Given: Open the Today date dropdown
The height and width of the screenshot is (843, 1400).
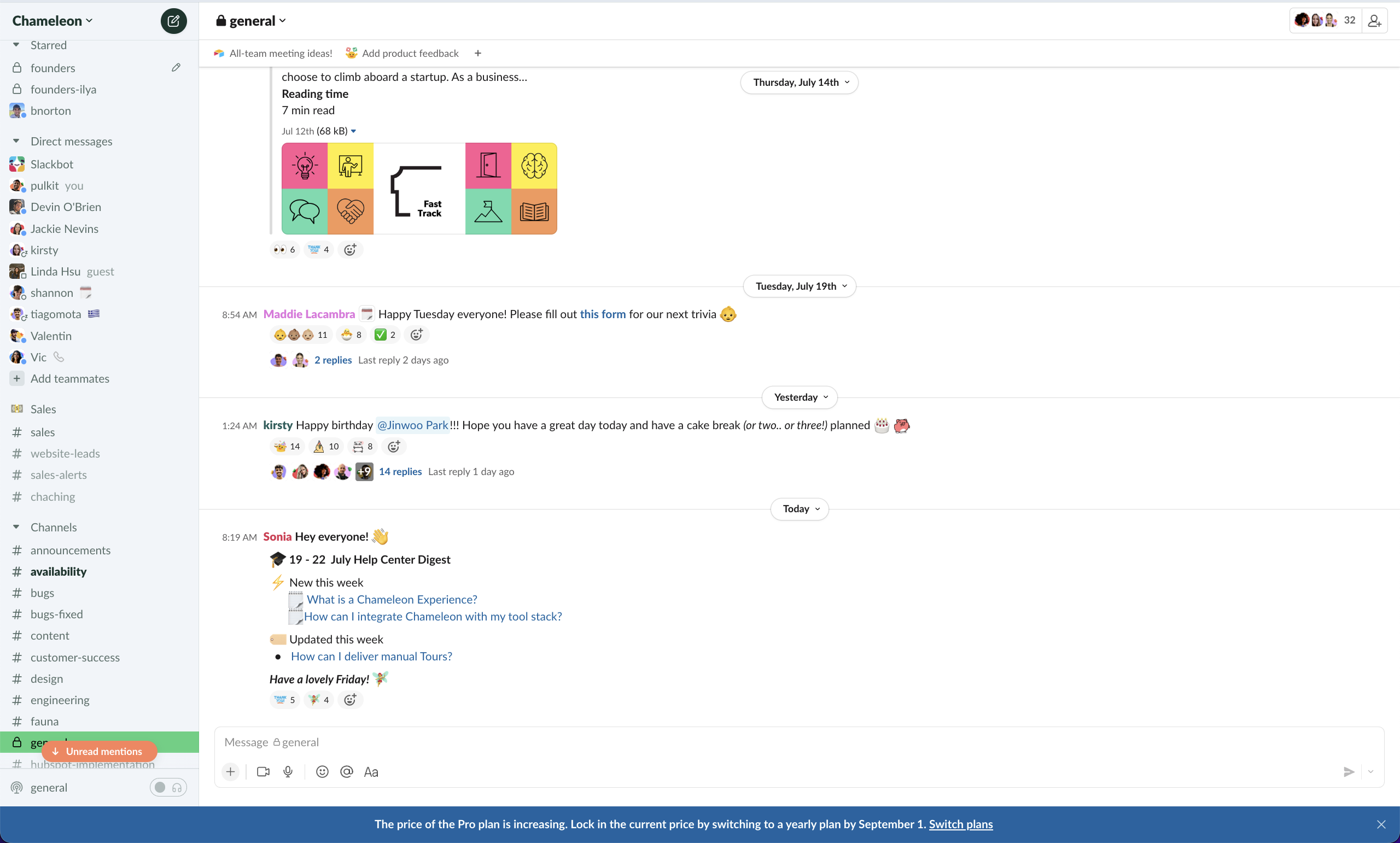Looking at the screenshot, I should point(800,509).
